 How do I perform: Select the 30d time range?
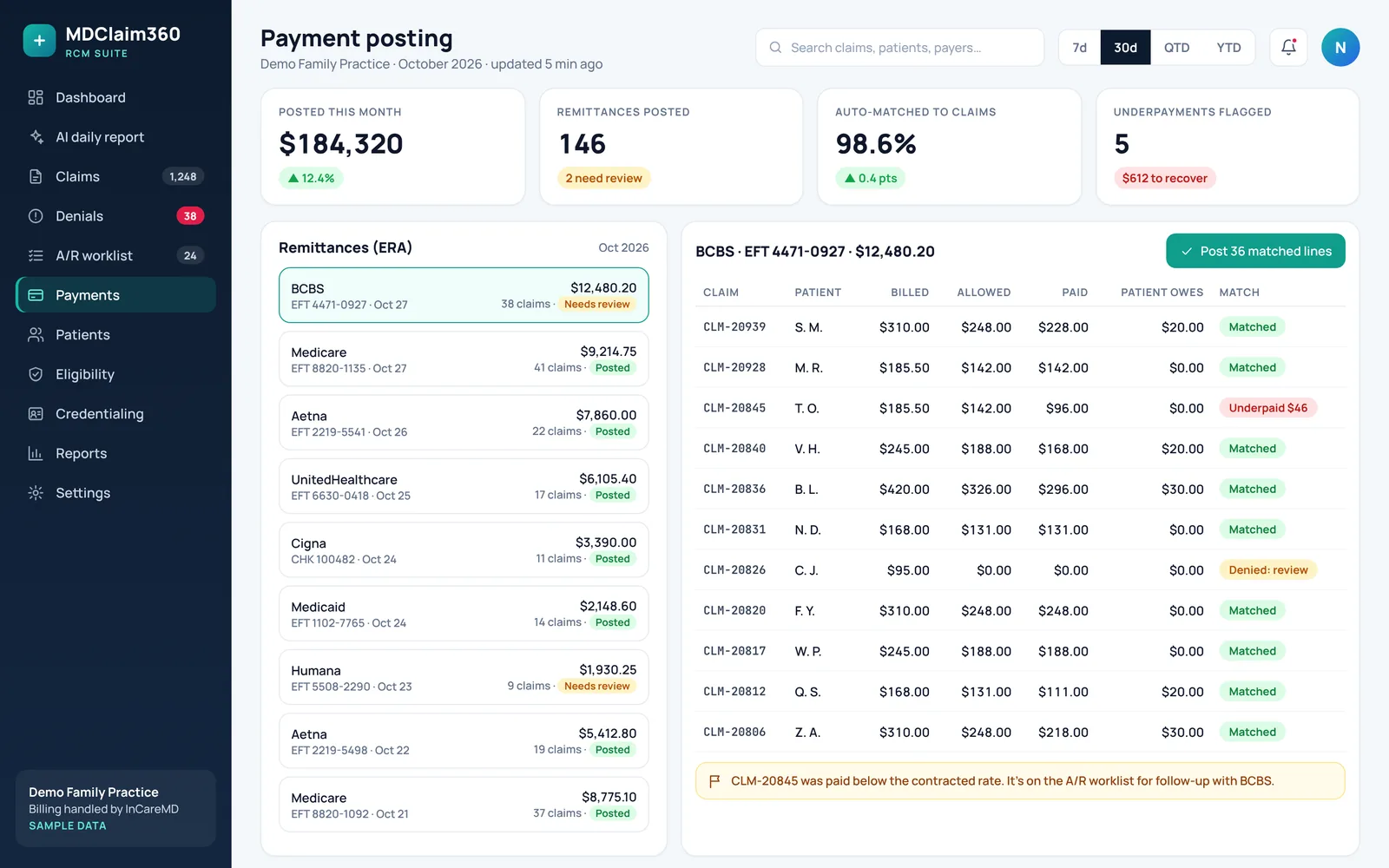[1125, 48]
